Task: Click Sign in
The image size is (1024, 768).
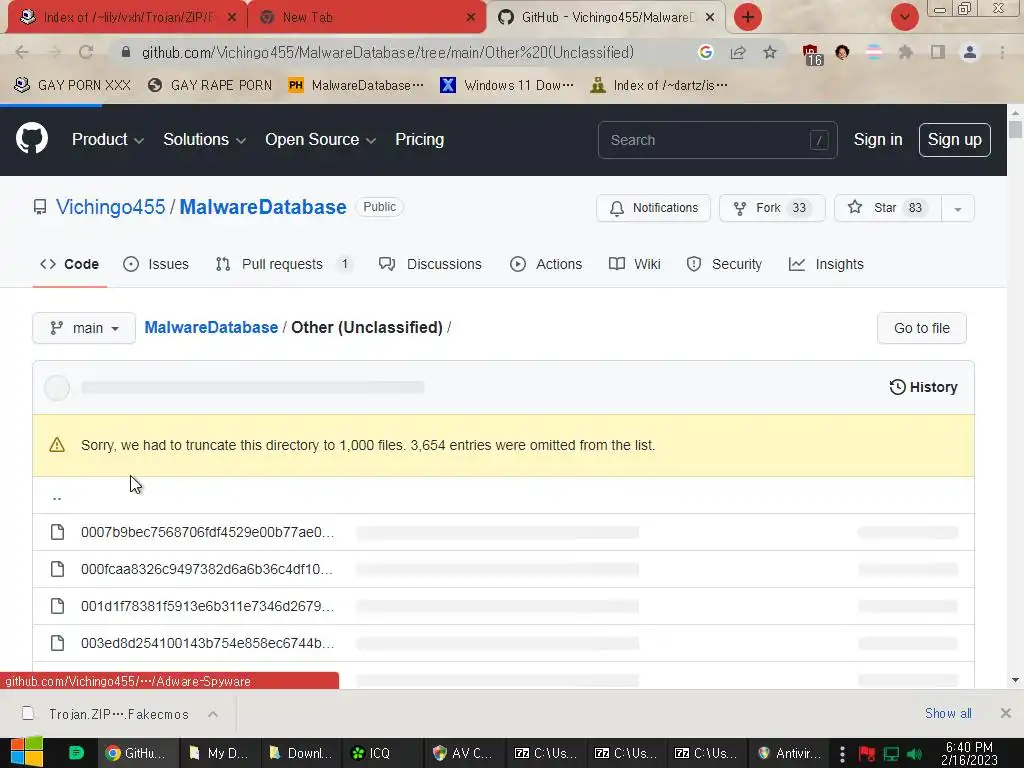Action: pyautogui.click(x=878, y=140)
